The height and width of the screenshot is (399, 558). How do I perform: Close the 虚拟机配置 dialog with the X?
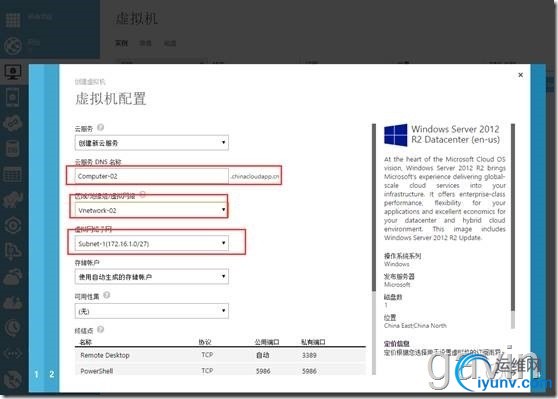(521, 75)
